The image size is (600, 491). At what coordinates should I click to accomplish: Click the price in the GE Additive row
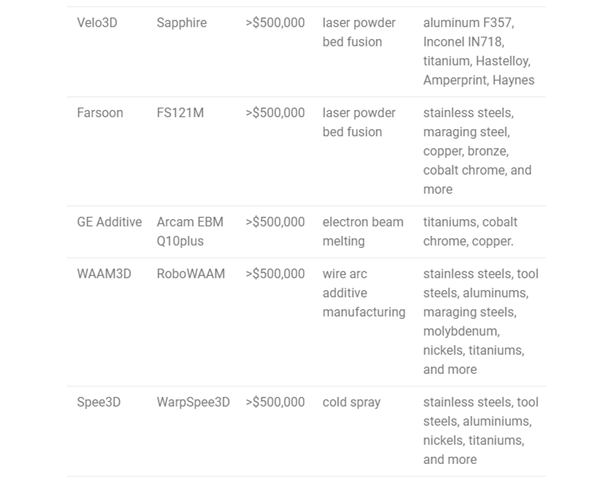click(x=275, y=222)
